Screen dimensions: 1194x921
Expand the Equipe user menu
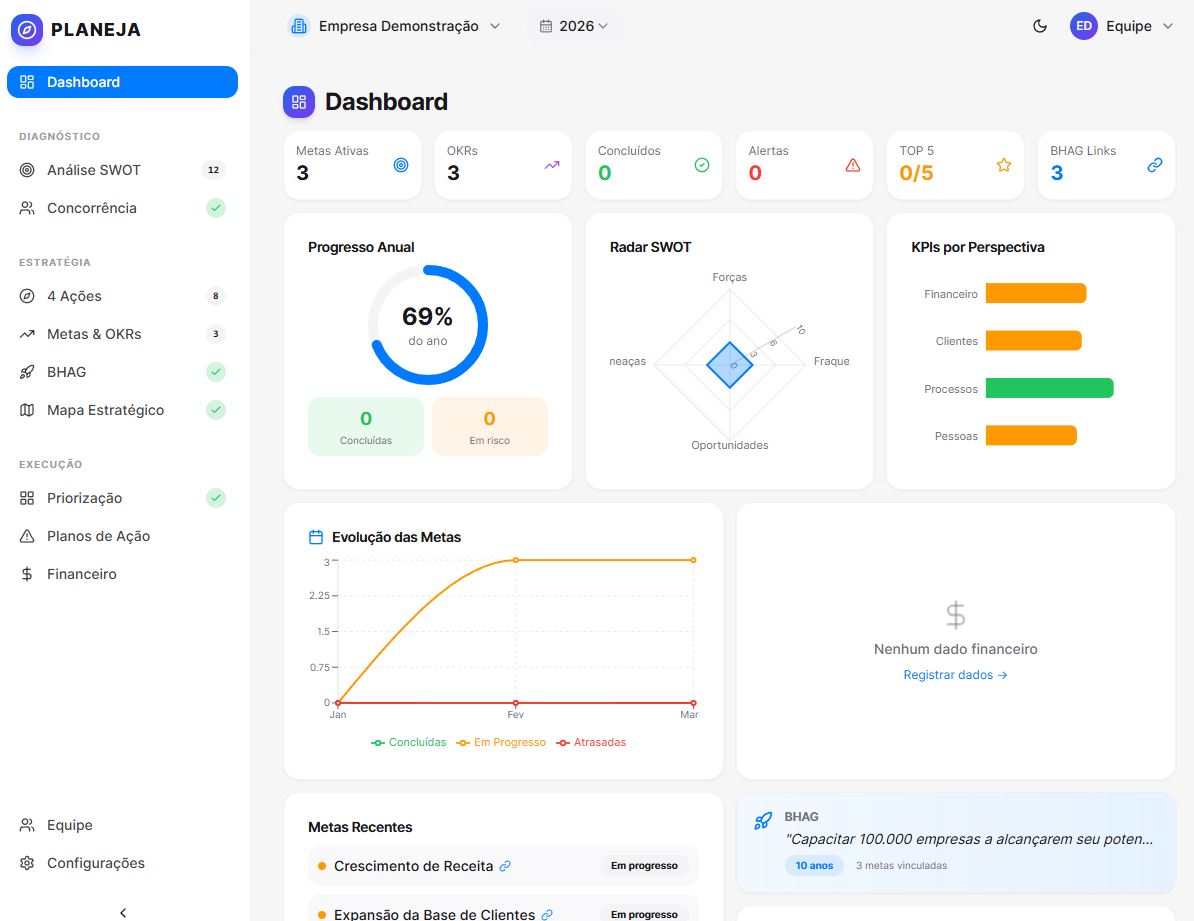(x=1122, y=26)
